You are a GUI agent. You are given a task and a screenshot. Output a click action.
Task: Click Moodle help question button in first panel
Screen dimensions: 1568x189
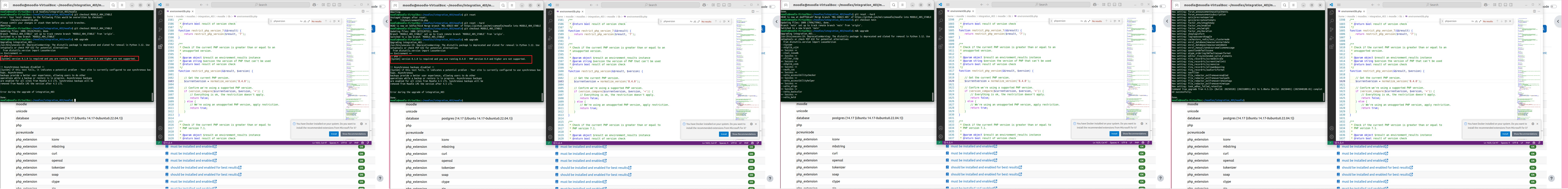pyautogui.click(x=380, y=178)
